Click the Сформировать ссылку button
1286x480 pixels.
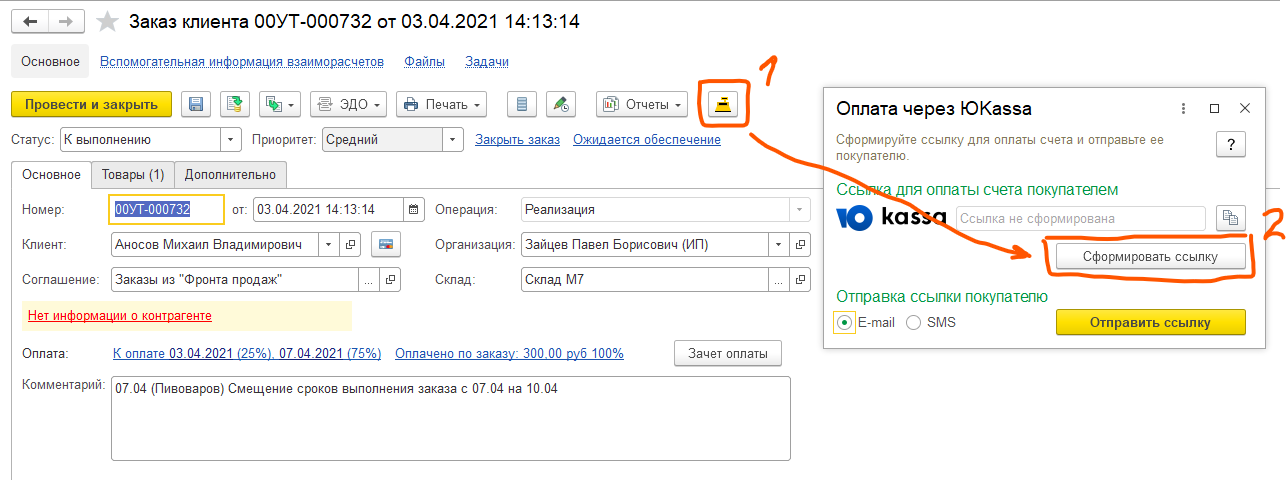(1150, 257)
